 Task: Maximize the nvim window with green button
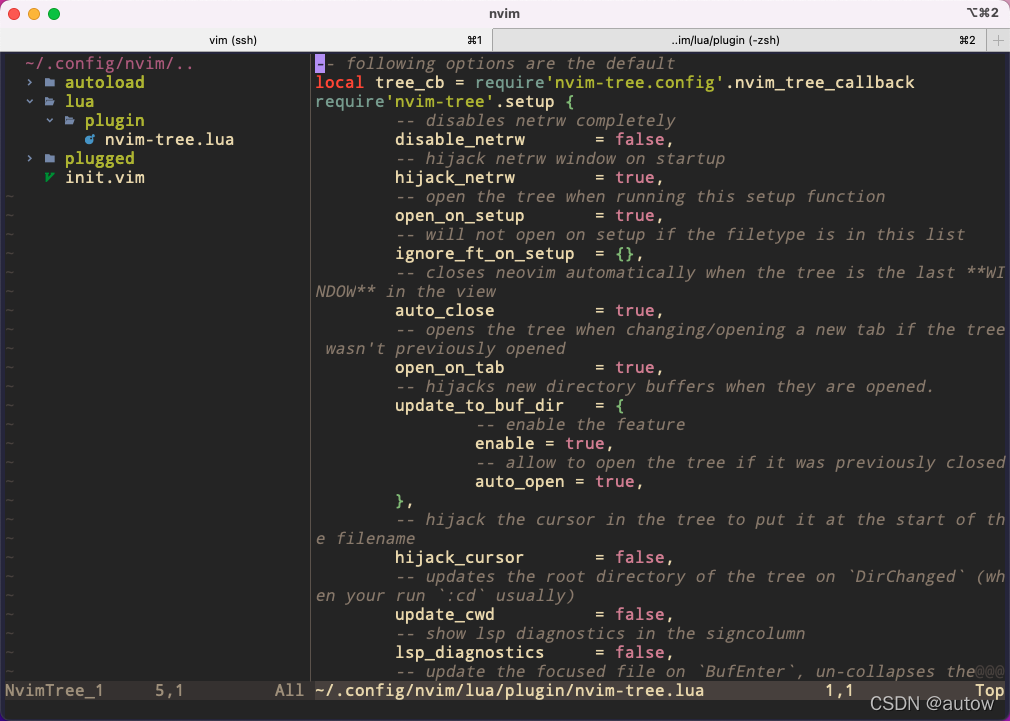(54, 14)
